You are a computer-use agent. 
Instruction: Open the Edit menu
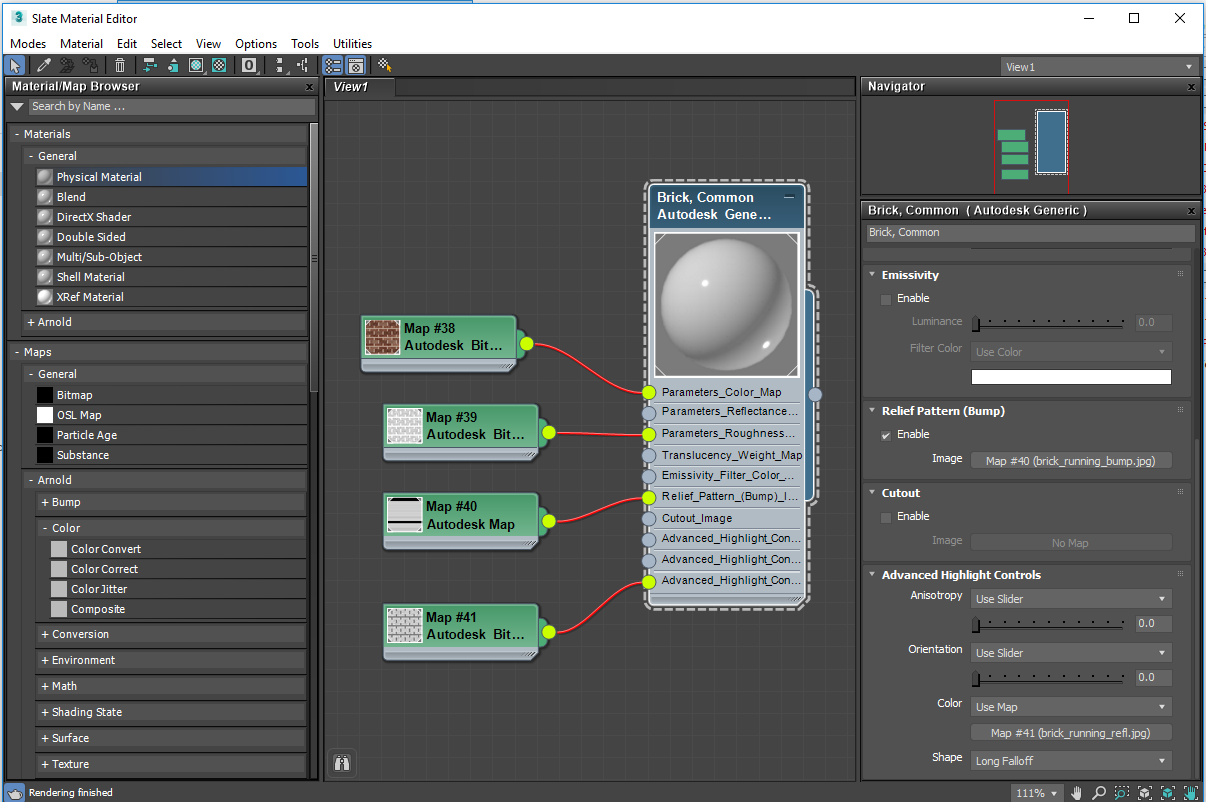(127, 44)
